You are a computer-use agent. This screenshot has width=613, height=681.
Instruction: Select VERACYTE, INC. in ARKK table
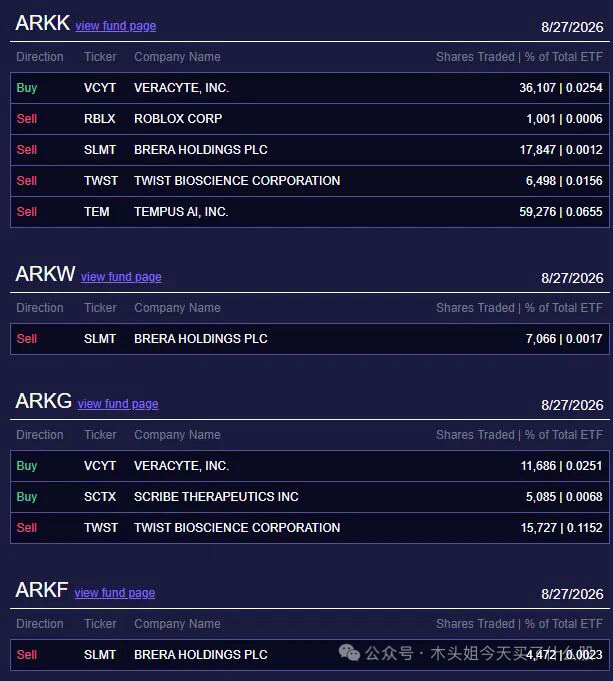(x=181, y=88)
